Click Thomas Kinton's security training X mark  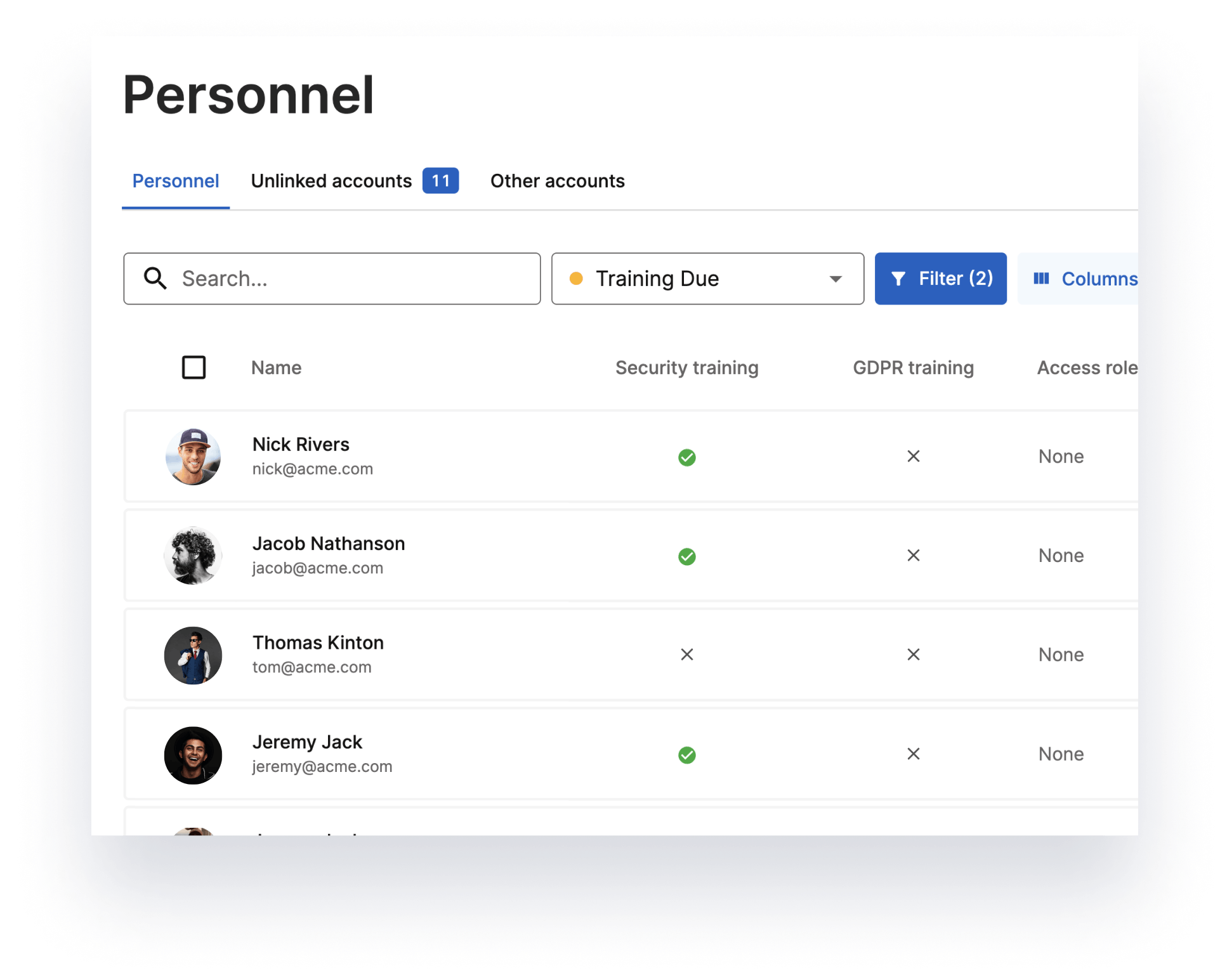point(686,655)
